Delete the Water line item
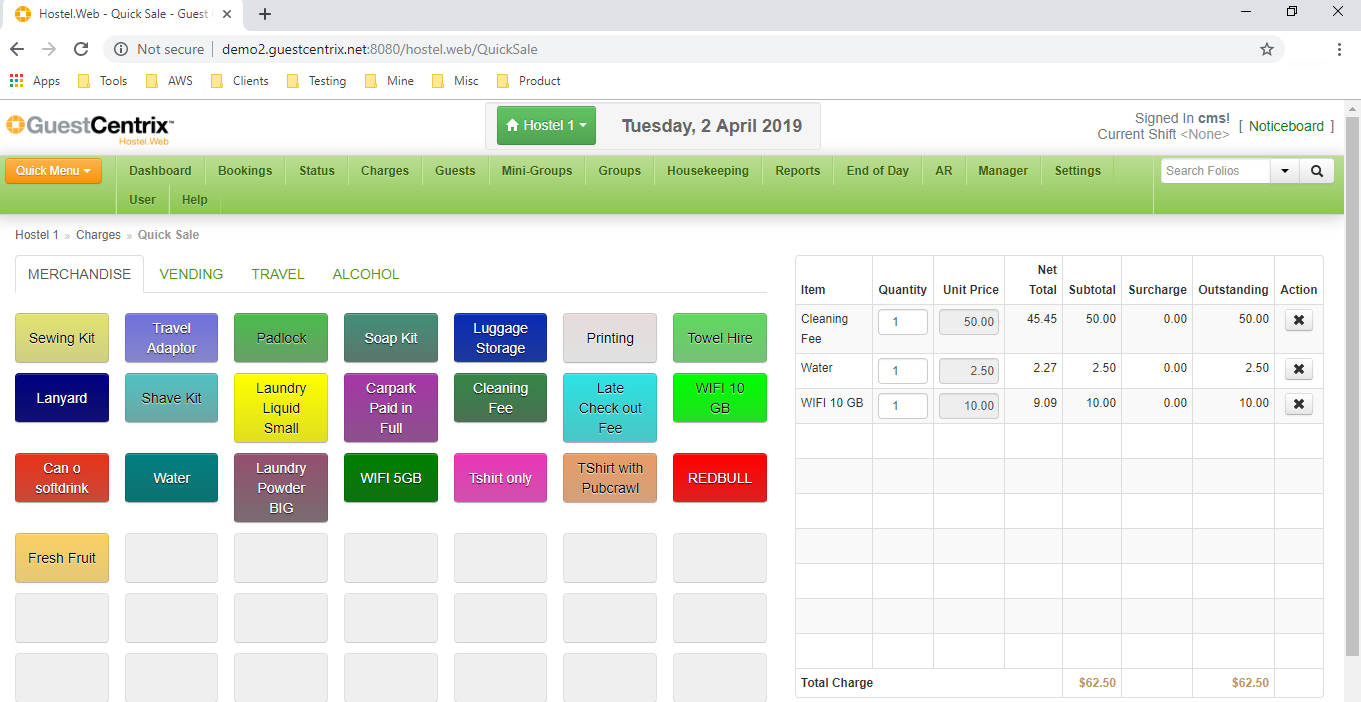 (1298, 369)
